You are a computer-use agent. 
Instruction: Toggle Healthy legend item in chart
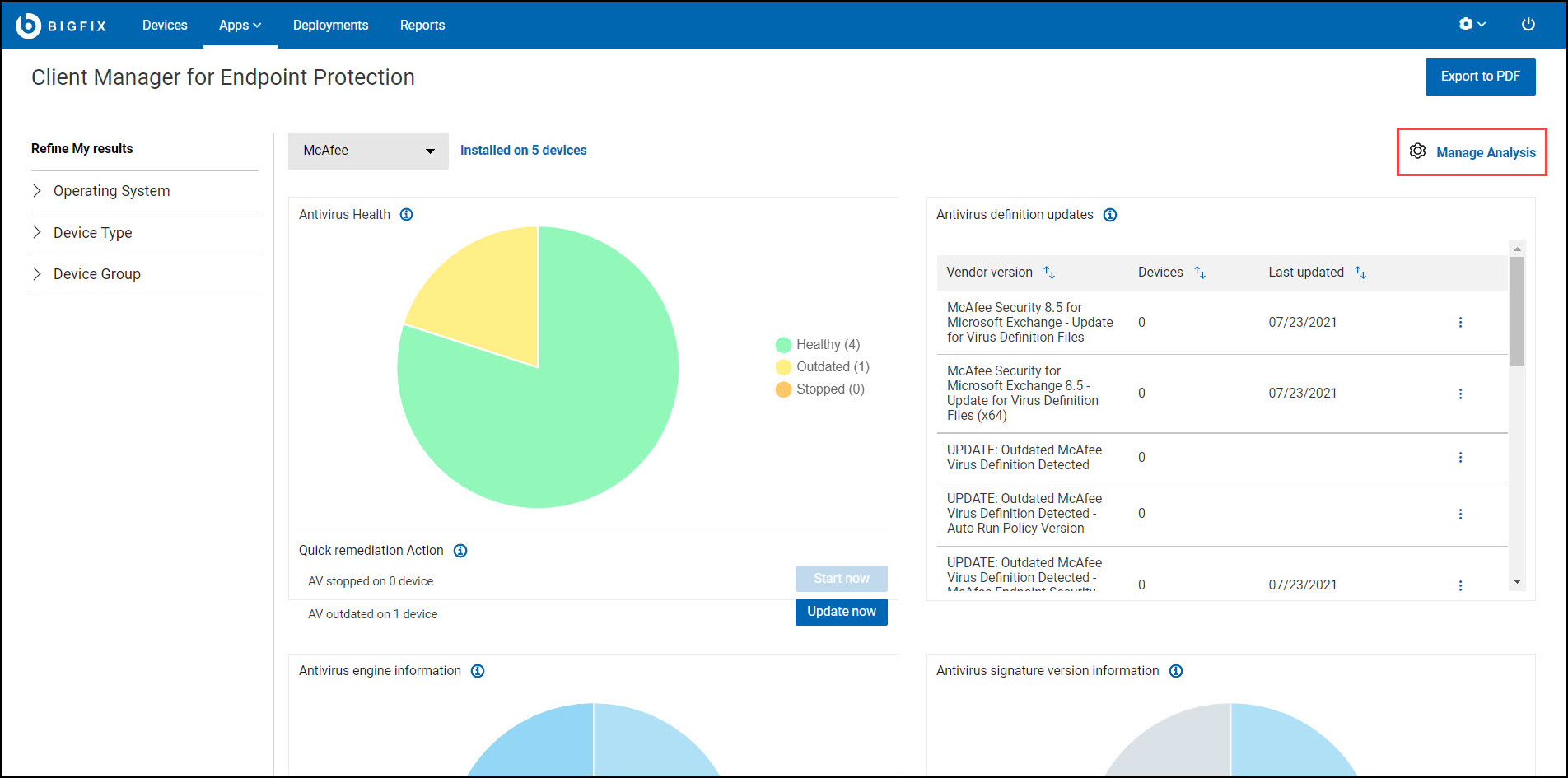pyautogui.click(x=818, y=345)
